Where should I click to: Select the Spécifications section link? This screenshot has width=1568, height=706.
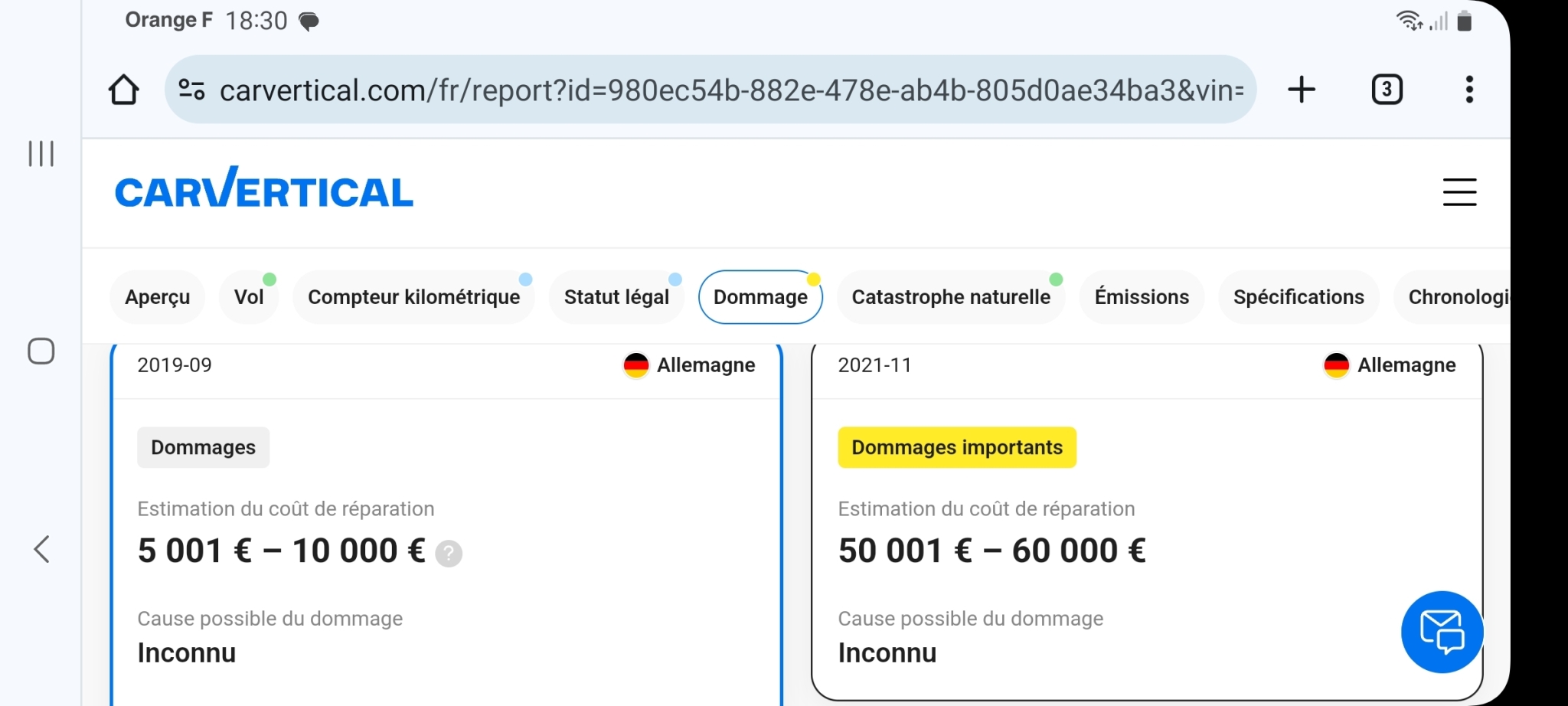pyautogui.click(x=1298, y=297)
